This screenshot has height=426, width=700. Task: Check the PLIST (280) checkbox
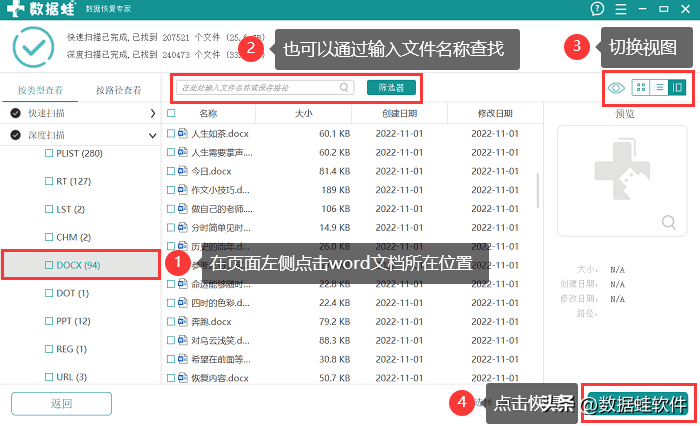click(x=49, y=153)
